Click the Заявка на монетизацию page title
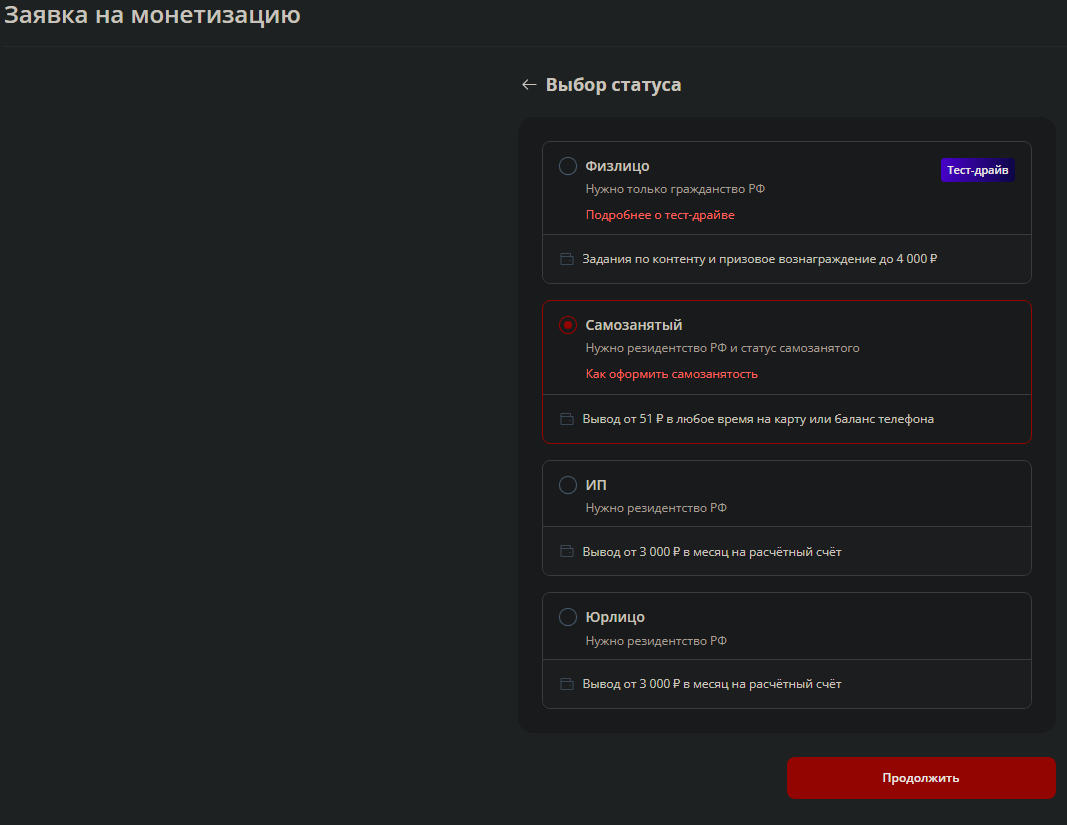The image size is (1067, 825). click(x=152, y=16)
